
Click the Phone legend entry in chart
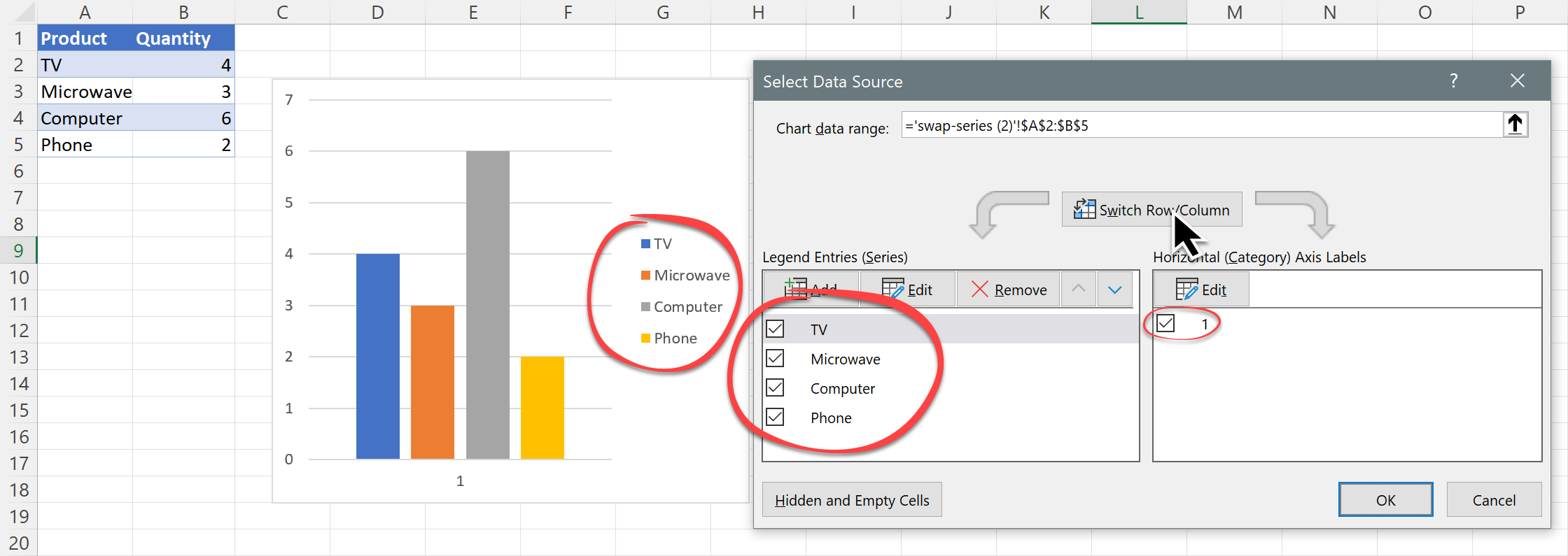pyautogui.click(x=669, y=338)
